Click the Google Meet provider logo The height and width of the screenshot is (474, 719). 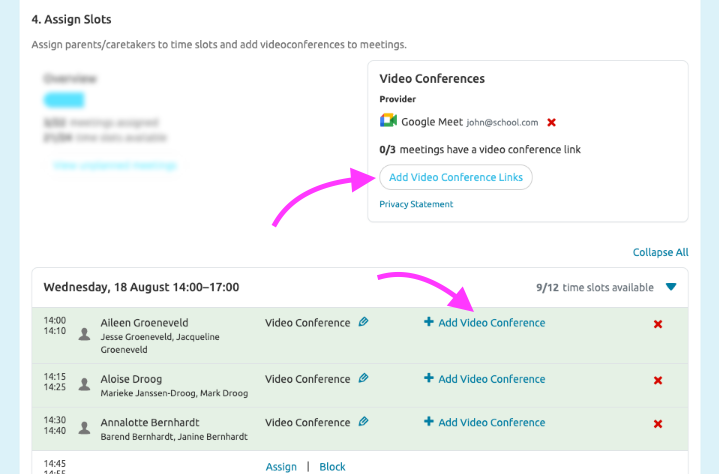(x=388, y=121)
